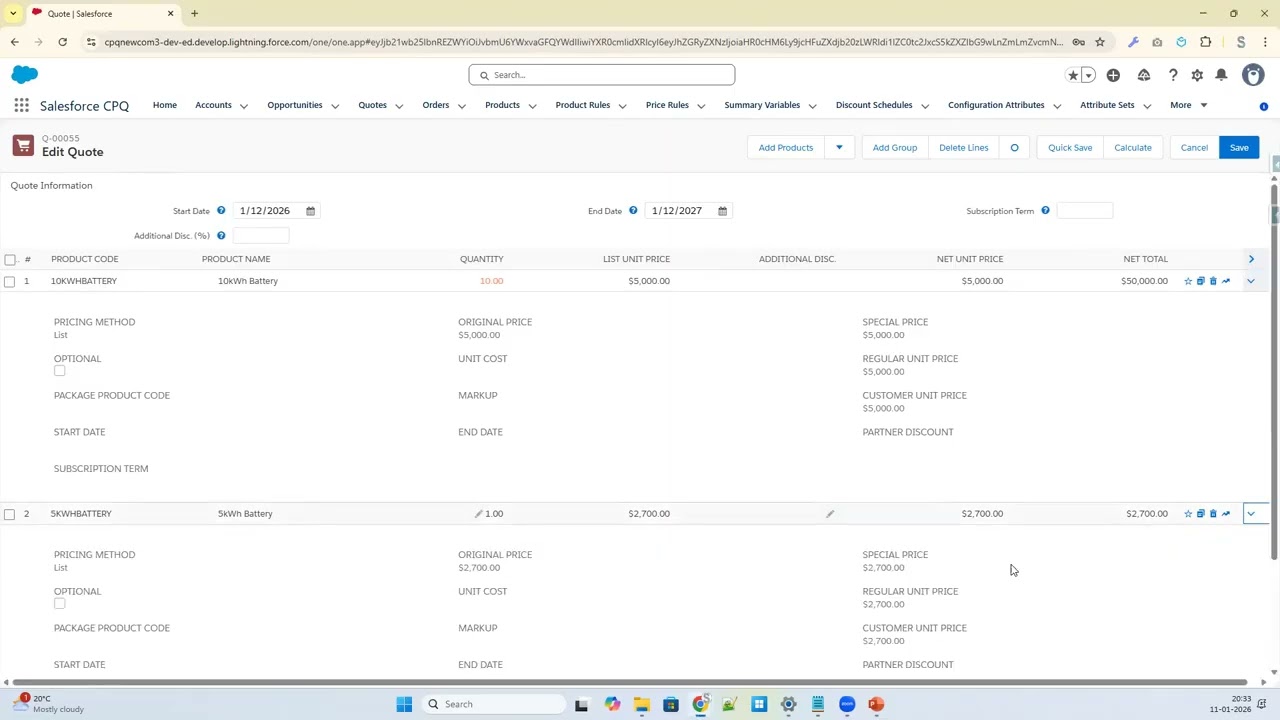The image size is (1280, 720).
Task: Open the Notifications bell
Action: click(x=1221, y=75)
